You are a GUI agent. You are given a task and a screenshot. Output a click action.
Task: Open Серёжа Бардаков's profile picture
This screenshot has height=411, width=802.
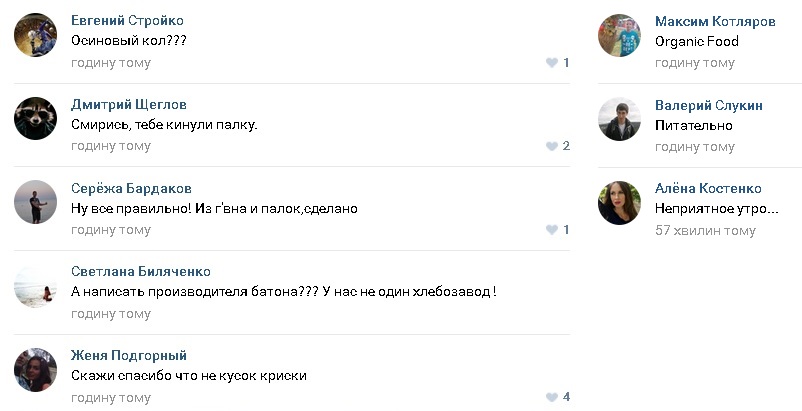(x=35, y=202)
